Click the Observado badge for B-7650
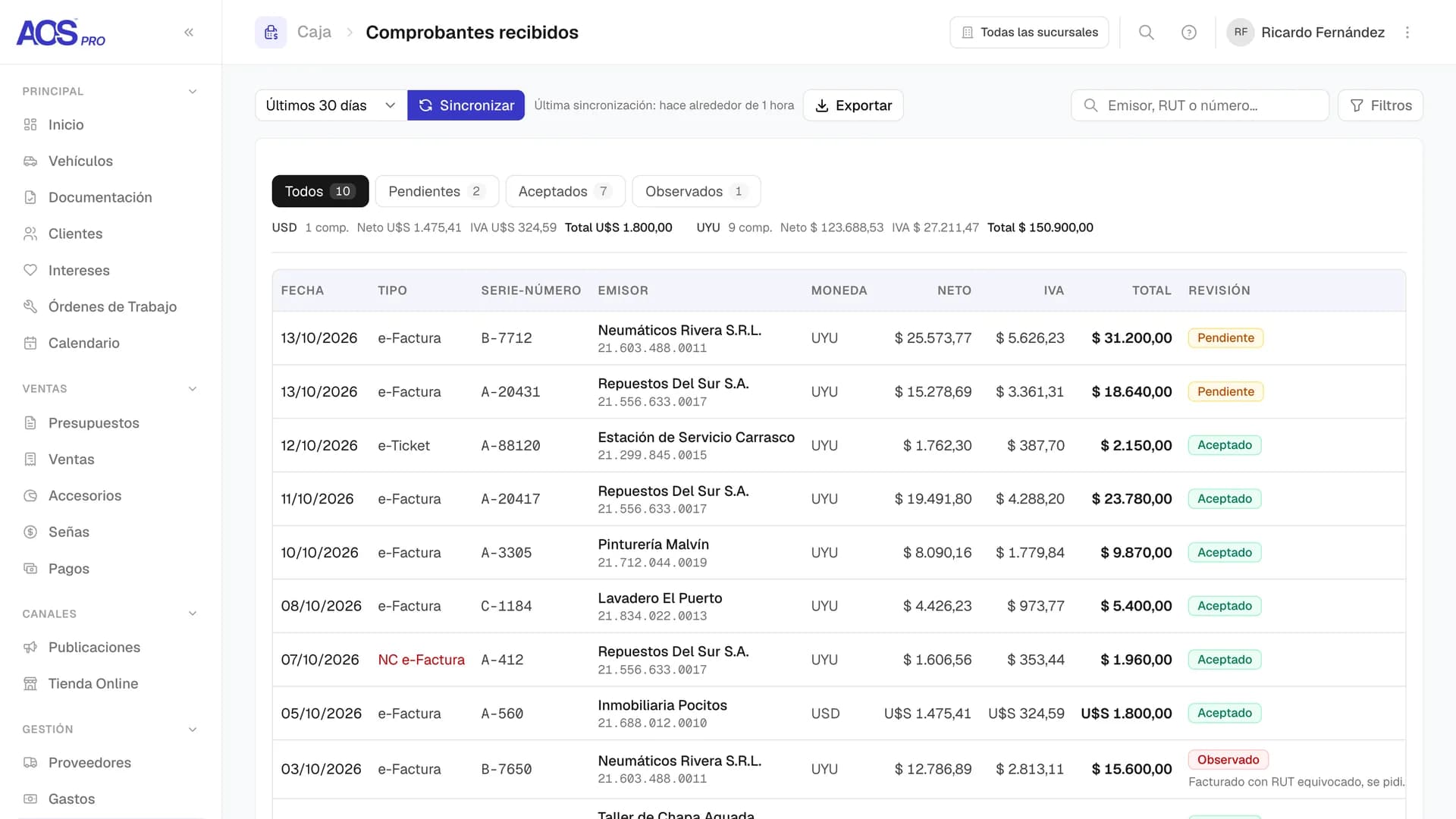Viewport: 1456px width, 819px height. (1228, 760)
